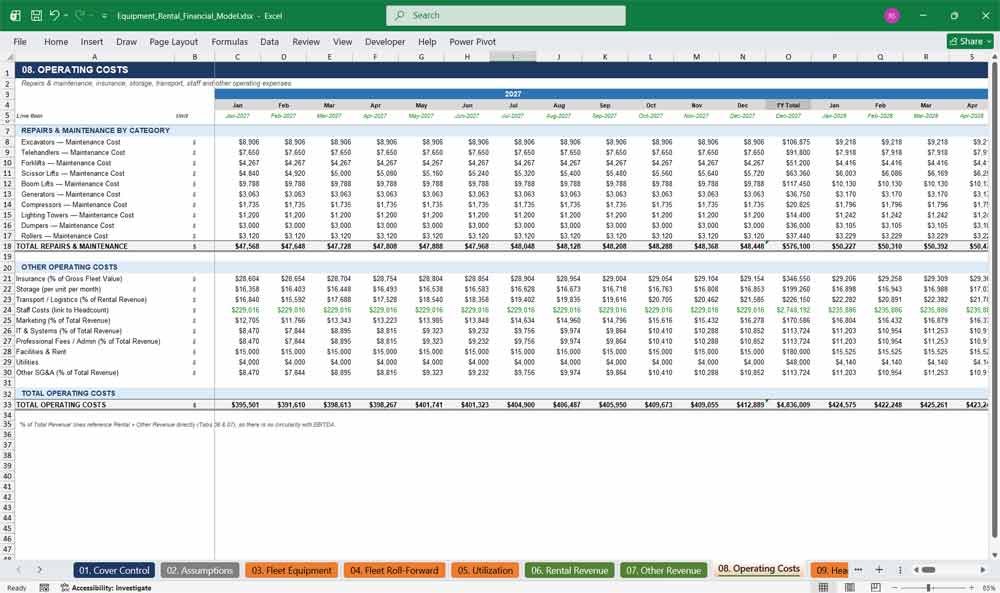1000x593 pixels.
Task: Select column O header
Action: click(788, 57)
